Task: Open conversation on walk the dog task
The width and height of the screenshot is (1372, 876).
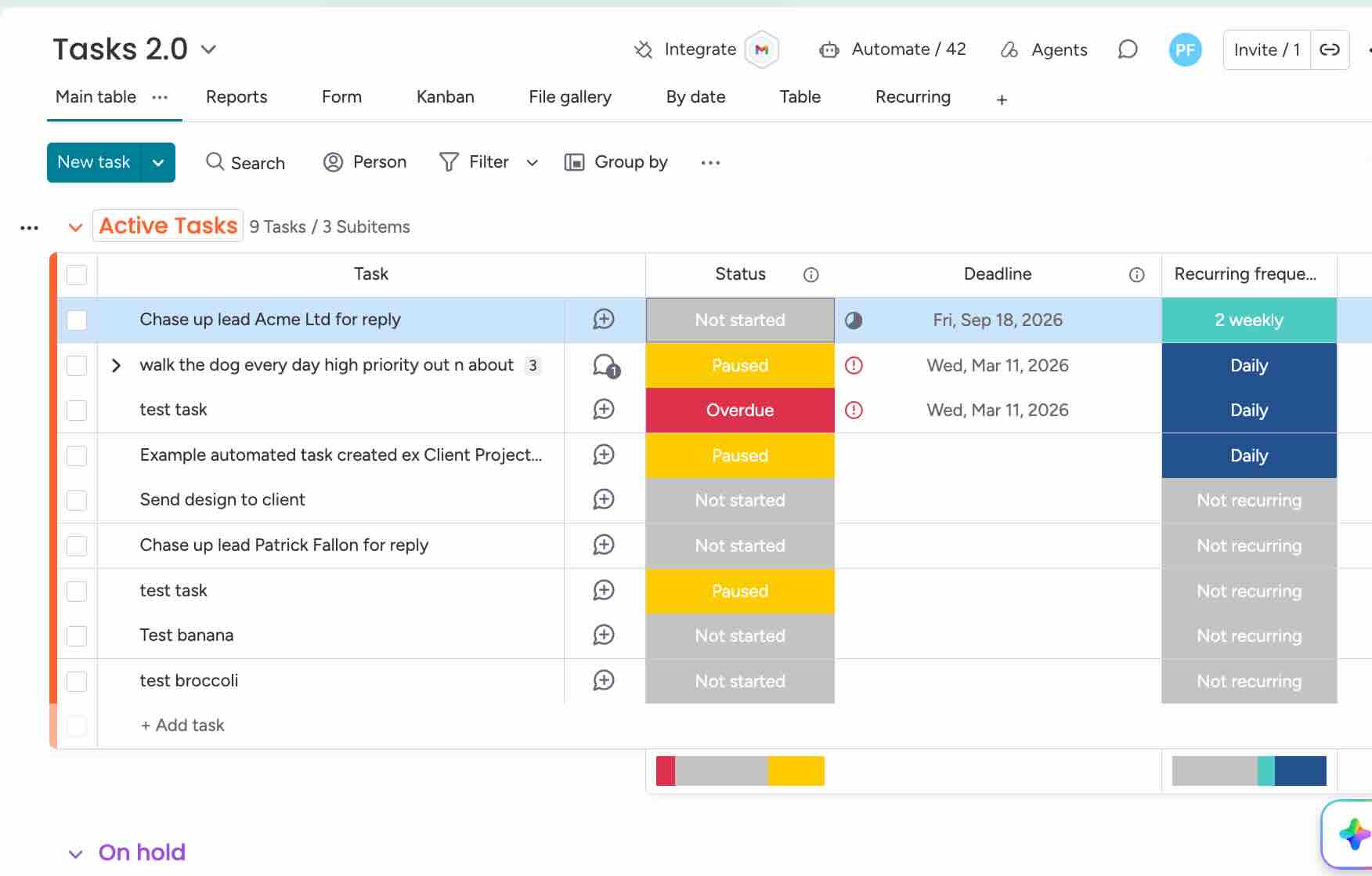Action: 605,365
